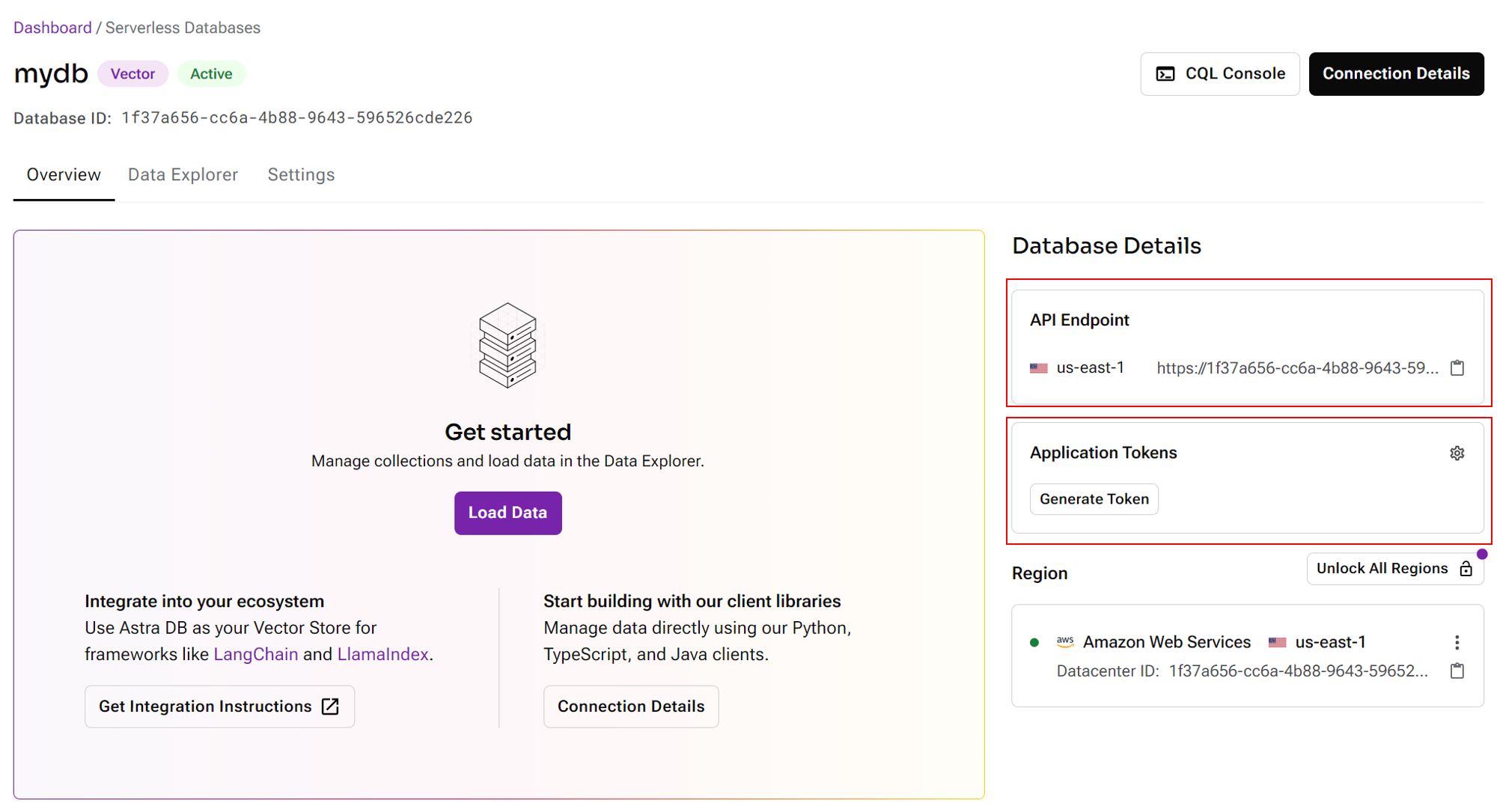This screenshot has height=812, width=1497.
Task: Click the CQL Console button
Action: click(1220, 73)
